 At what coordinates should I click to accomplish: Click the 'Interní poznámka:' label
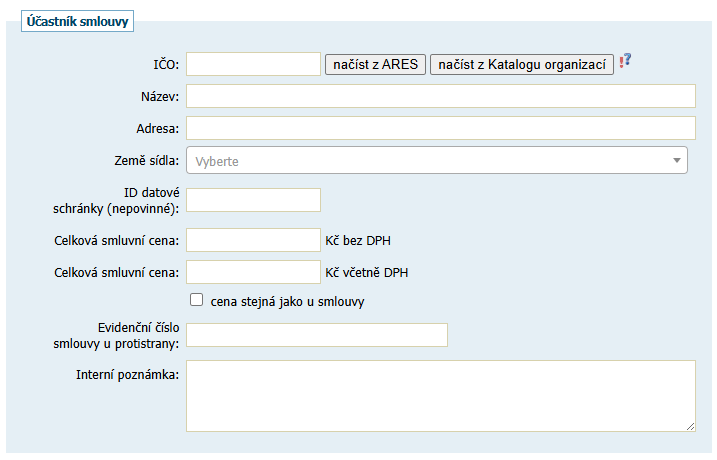(x=128, y=375)
